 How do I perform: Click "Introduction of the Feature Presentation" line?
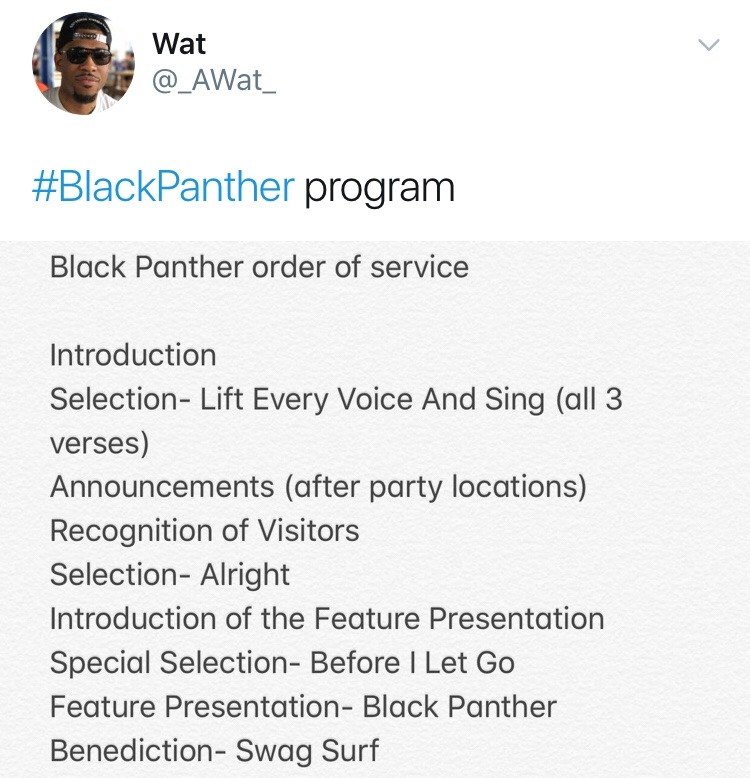[x=326, y=618]
